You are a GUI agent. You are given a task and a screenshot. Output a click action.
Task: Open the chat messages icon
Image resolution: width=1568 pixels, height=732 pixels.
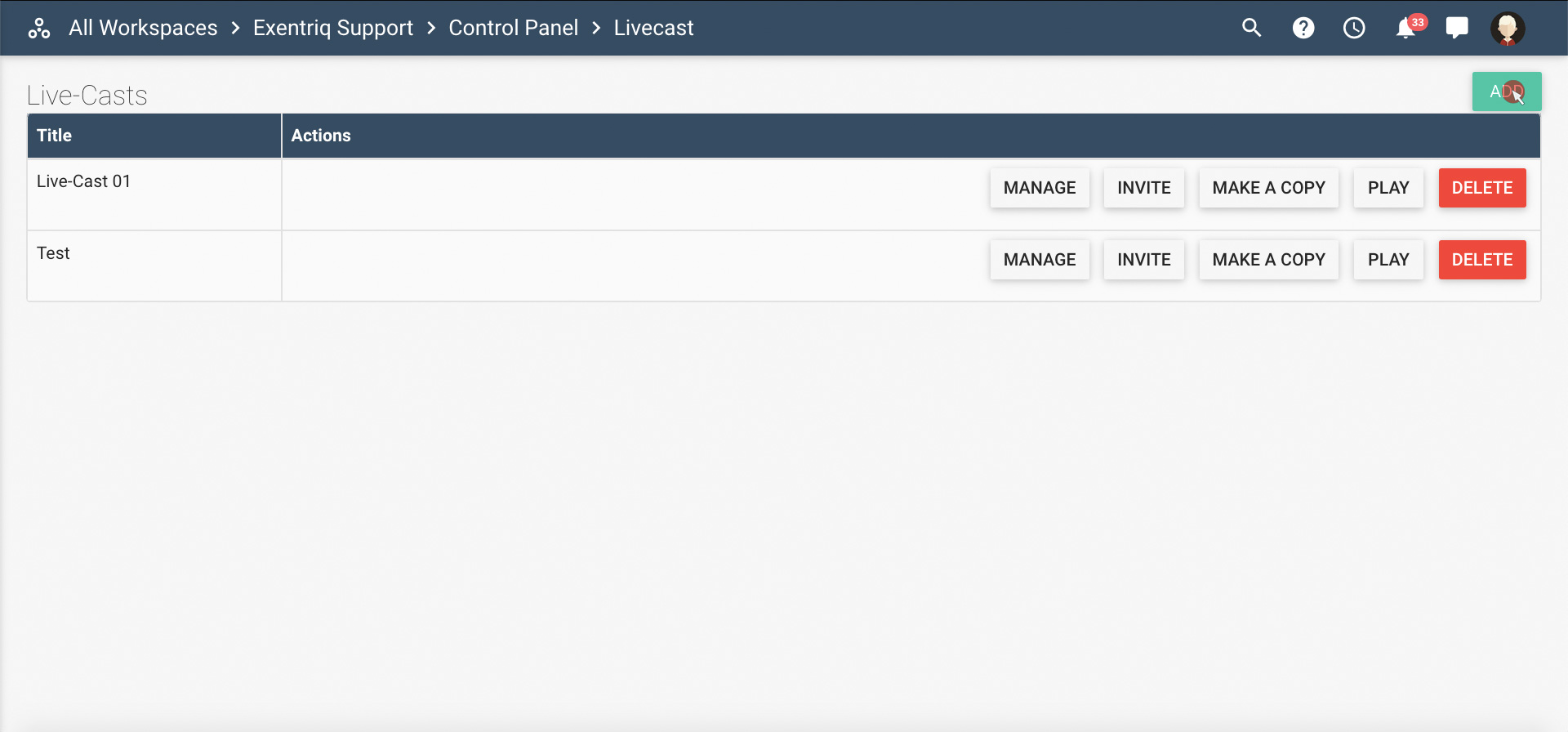click(1456, 28)
